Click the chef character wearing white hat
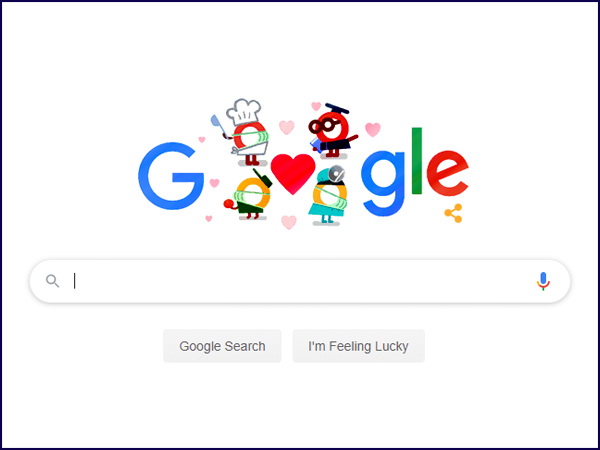Screen dimensions: 600x450 pos(245,132)
